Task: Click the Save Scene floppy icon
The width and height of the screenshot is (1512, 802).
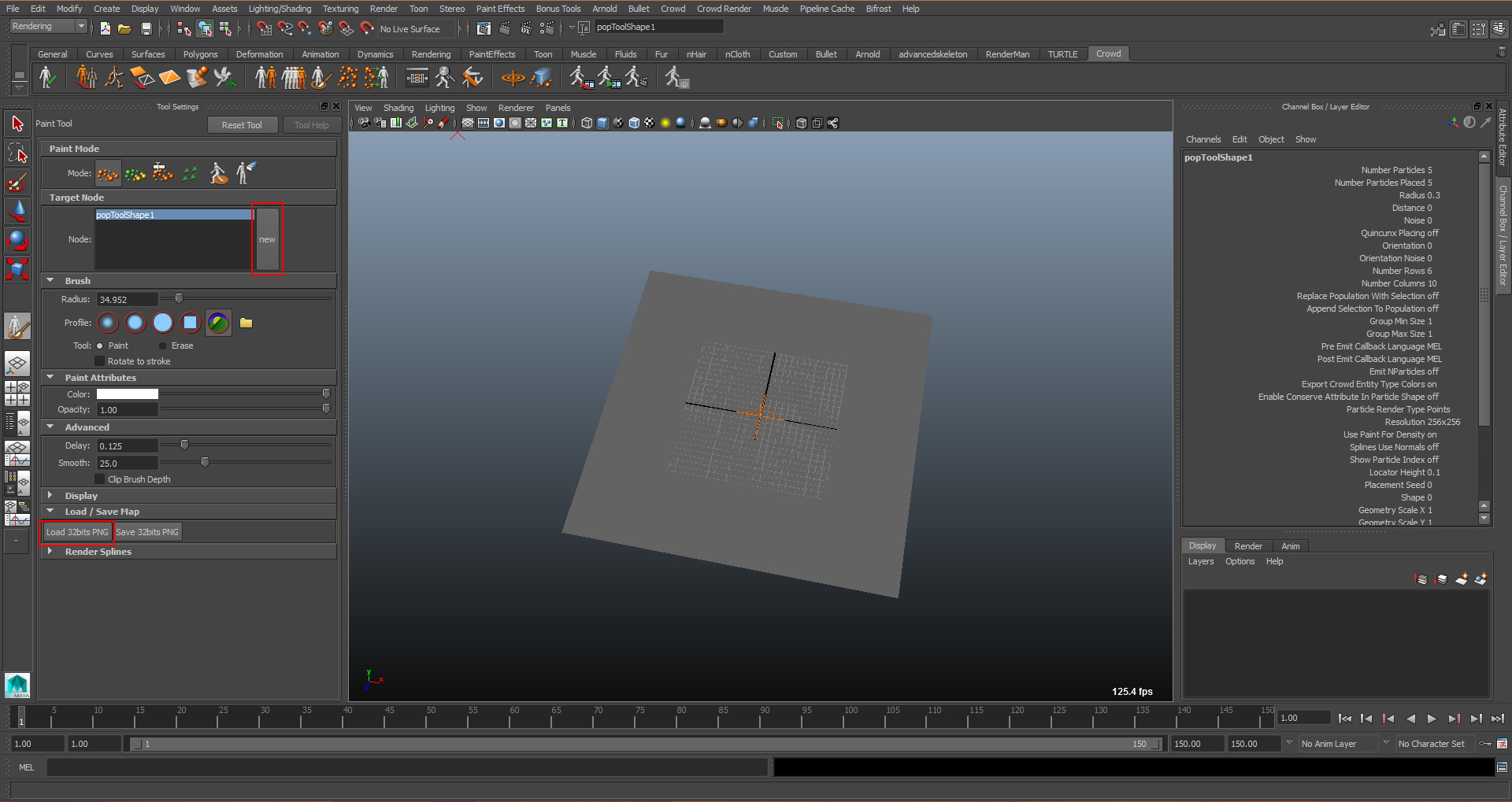Action: pos(146,29)
